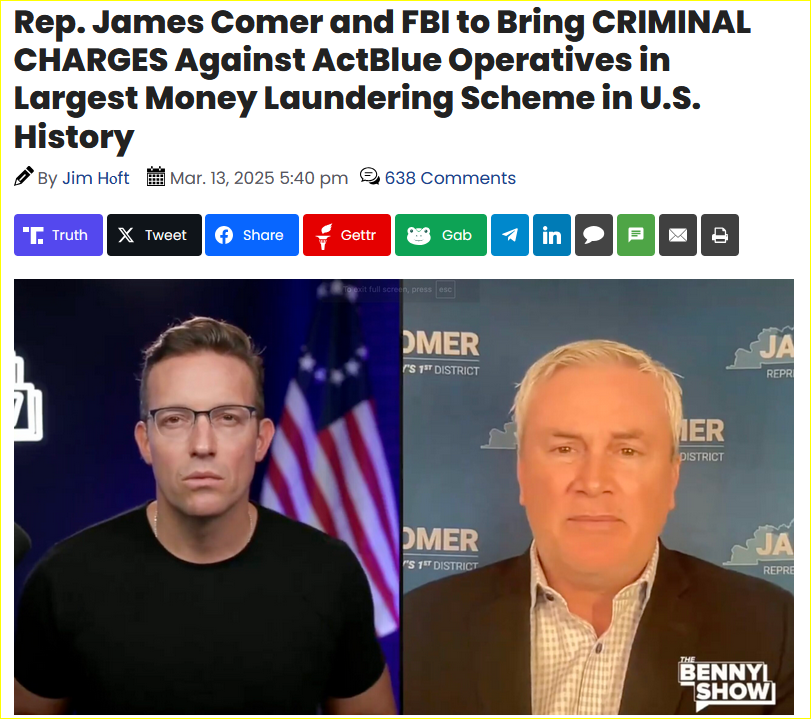The image size is (811, 719).
Task: Share via the LinkedIn icon
Action: (x=552, y=235)
